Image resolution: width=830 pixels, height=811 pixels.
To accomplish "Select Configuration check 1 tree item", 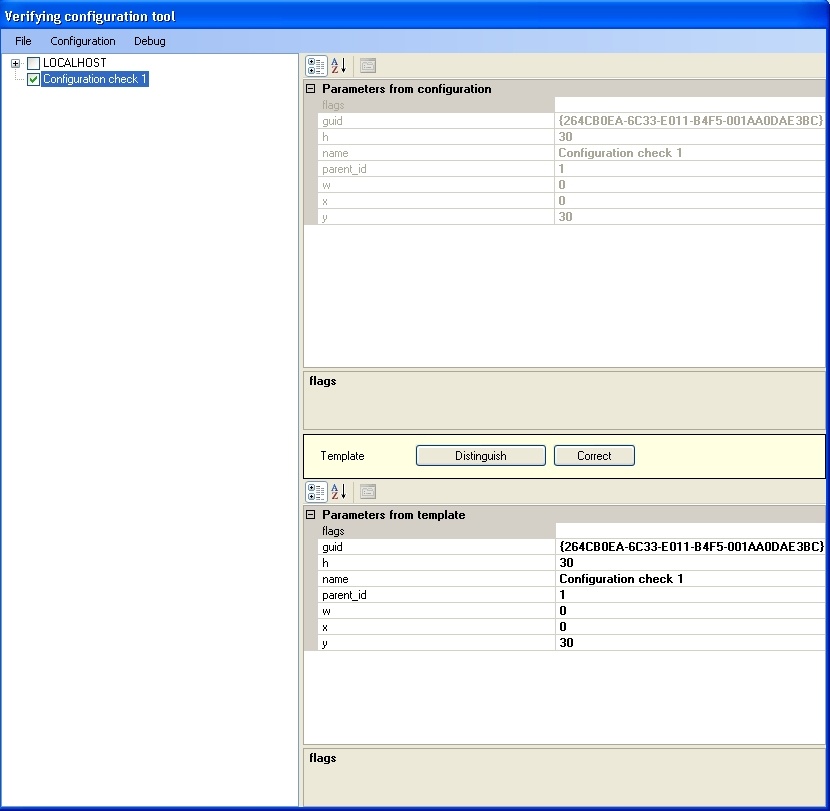I will coord(95,79).
